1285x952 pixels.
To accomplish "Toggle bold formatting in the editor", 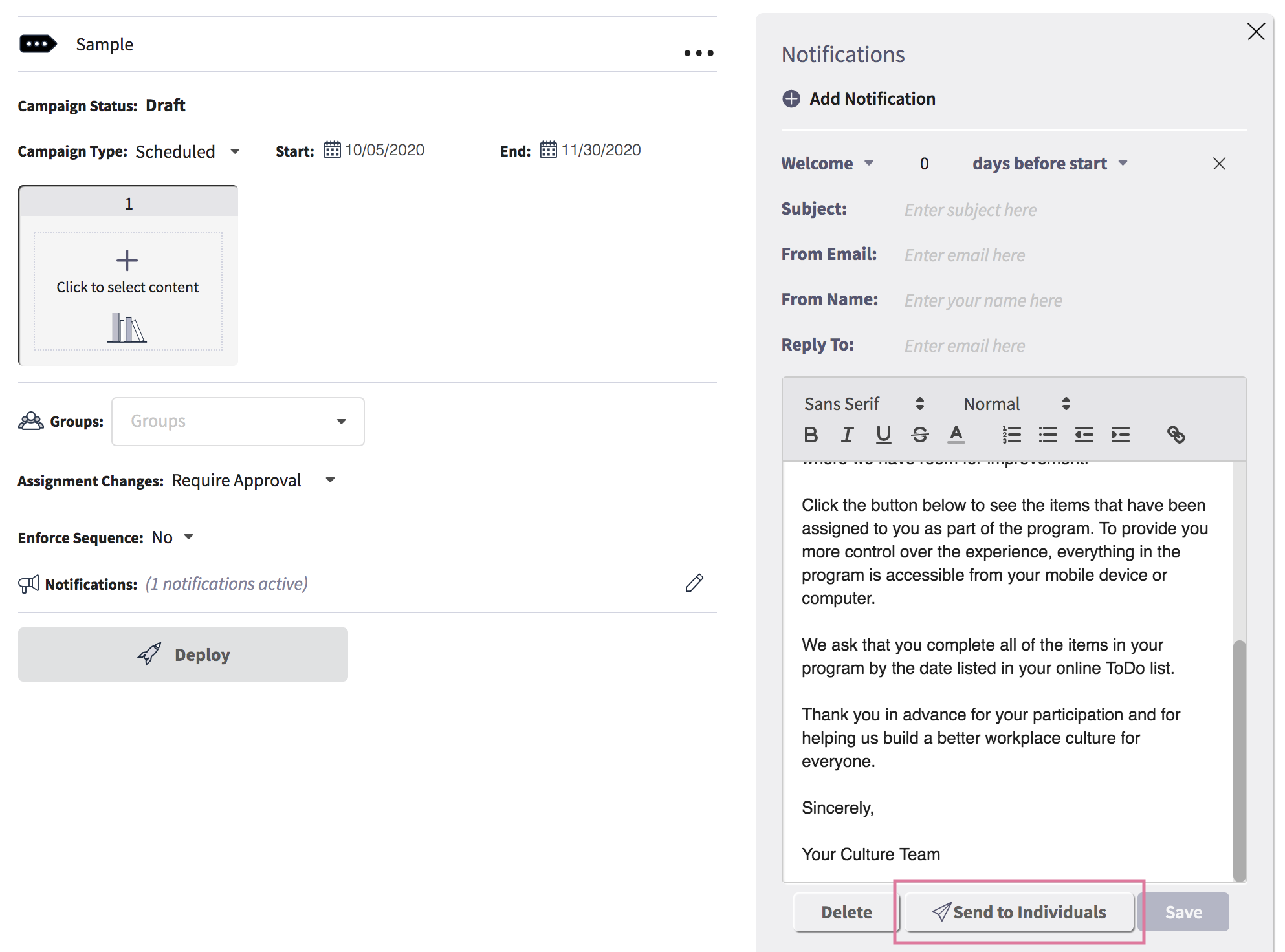I will point(811,435).
